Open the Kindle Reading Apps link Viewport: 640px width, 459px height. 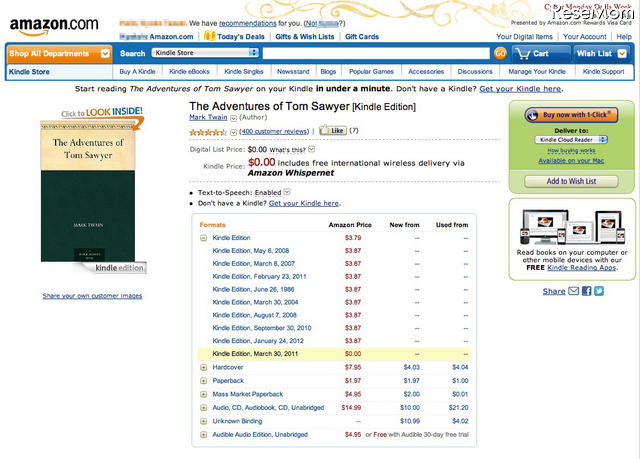point(582,268)
